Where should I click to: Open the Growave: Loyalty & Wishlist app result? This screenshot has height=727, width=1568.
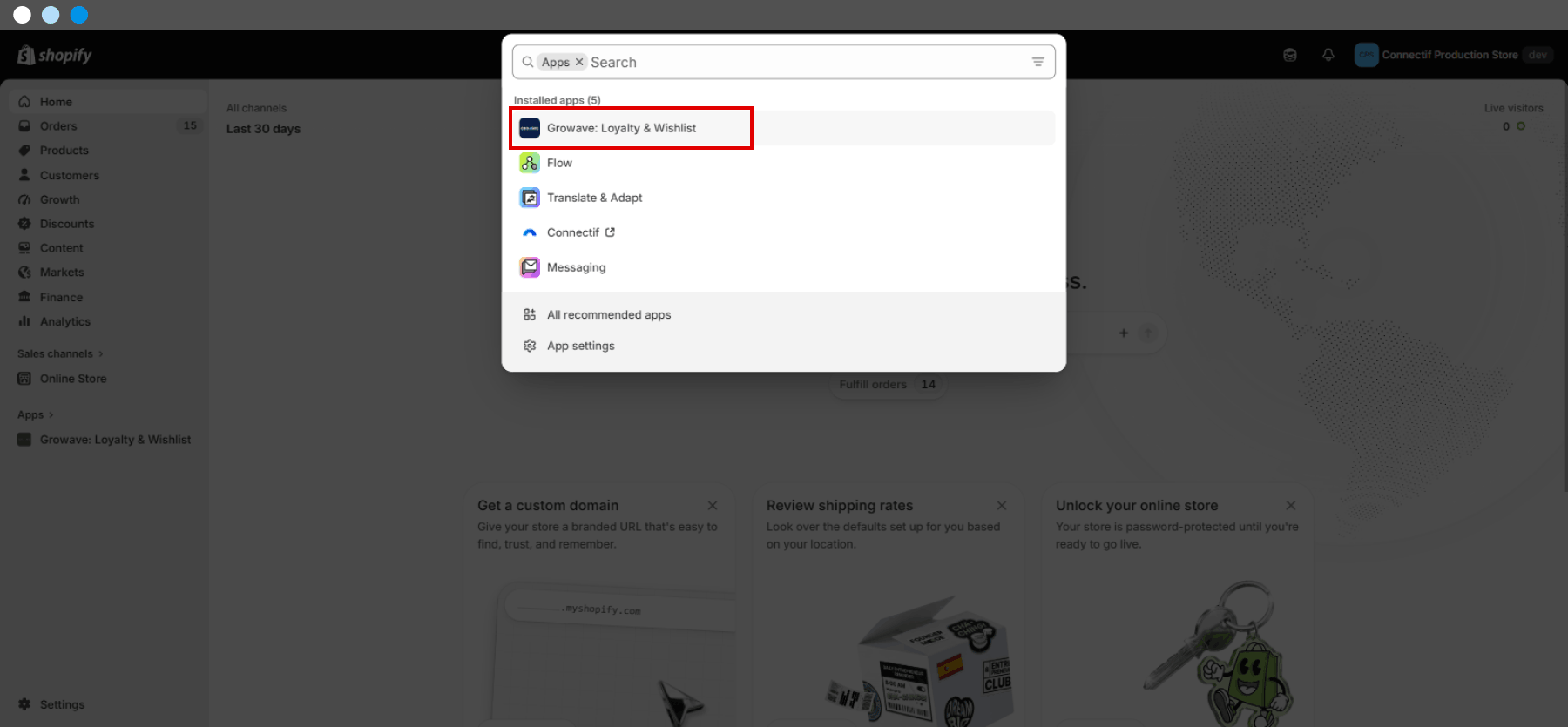[x=783, y=128]
